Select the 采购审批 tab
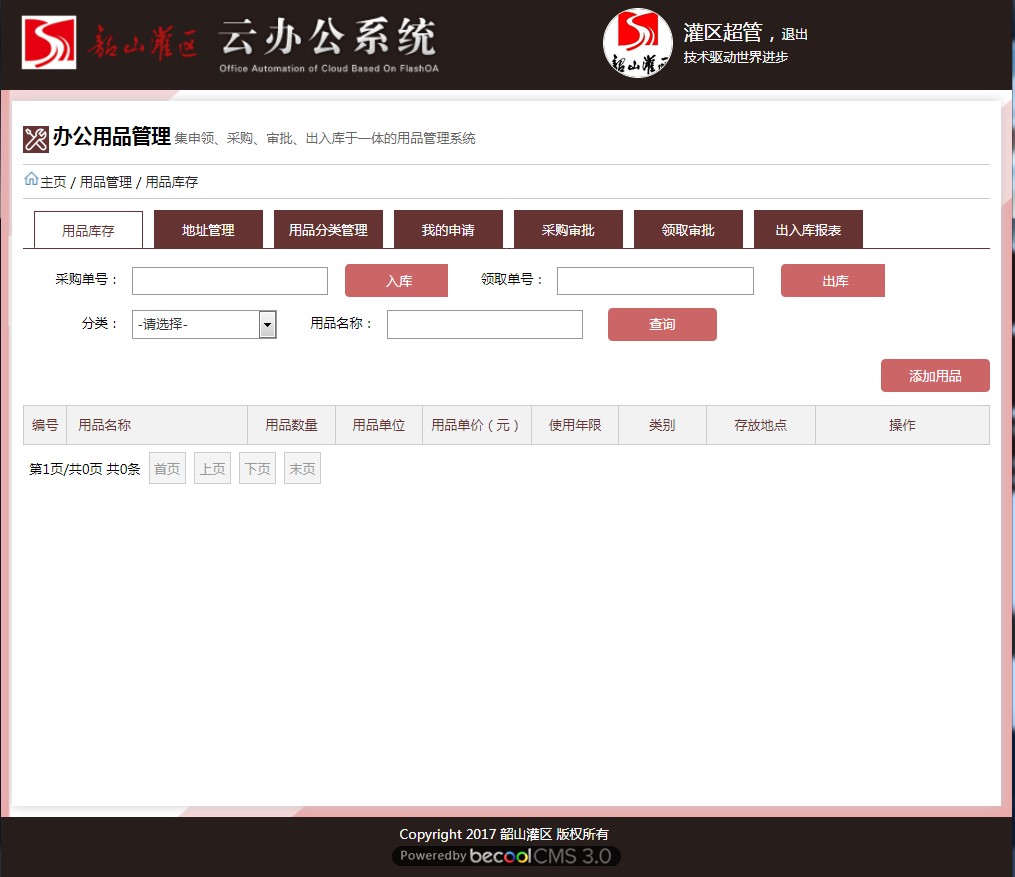 tap(568, 230)
